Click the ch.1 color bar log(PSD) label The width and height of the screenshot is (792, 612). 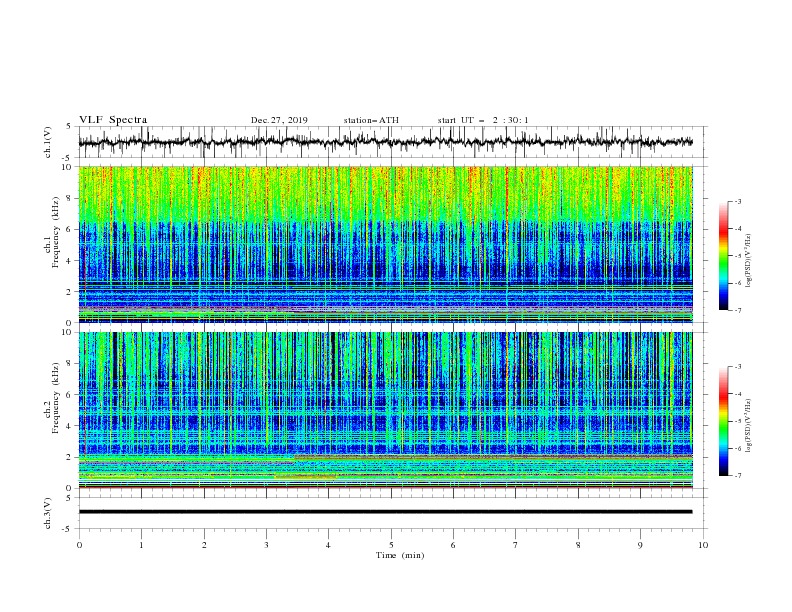(749, 261)
